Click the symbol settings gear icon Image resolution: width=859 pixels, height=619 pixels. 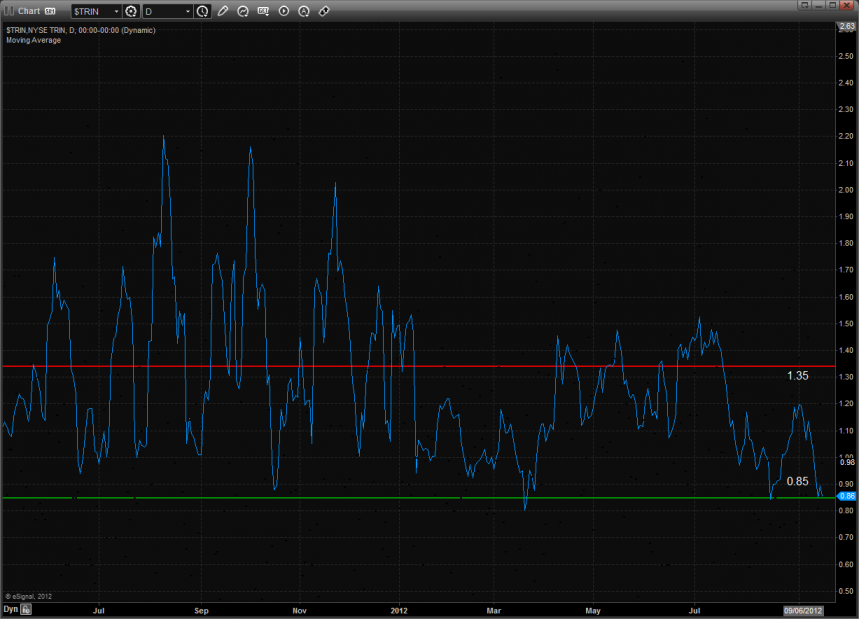(x=130, y=11)
